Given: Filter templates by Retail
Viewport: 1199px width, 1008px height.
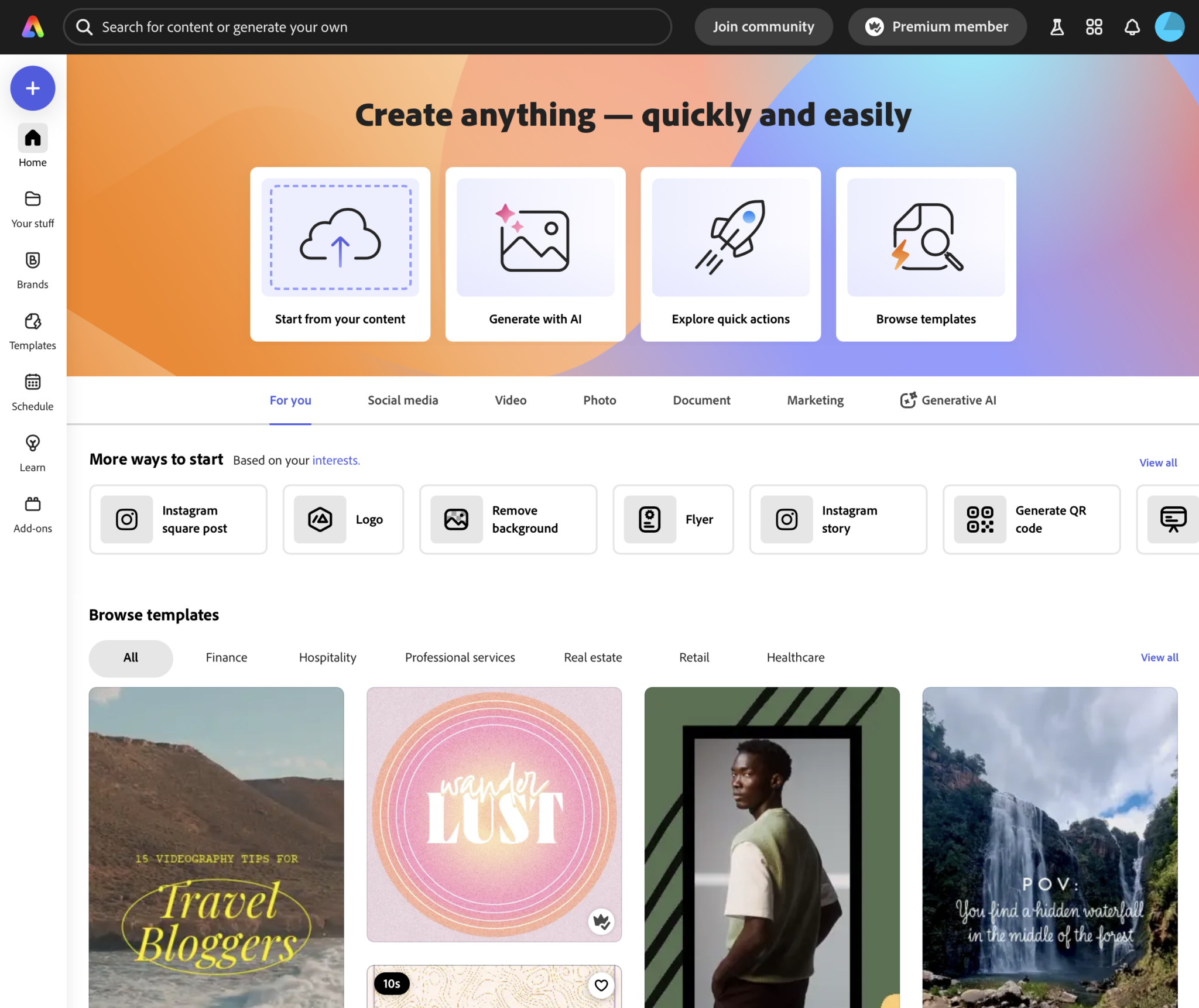Looking at the screenshot, I should point(694,658).
